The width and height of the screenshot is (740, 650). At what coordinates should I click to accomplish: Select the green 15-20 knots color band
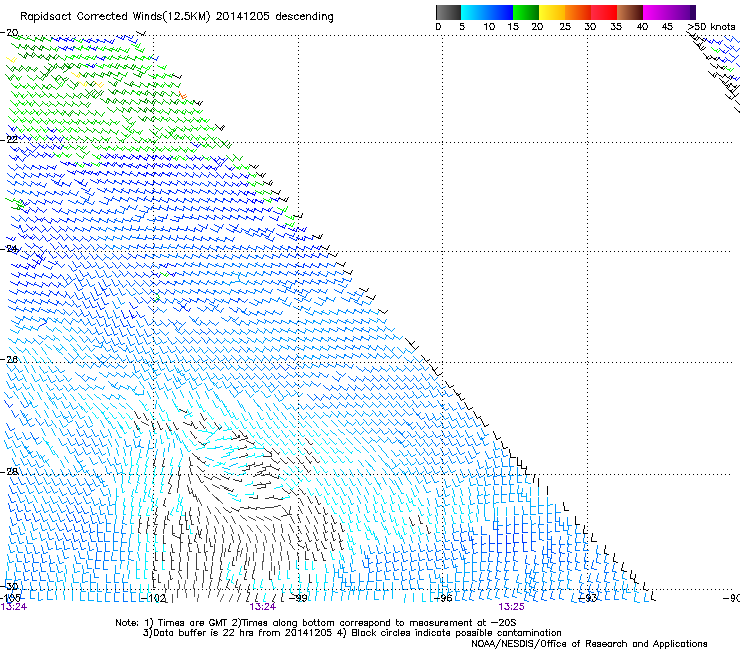pos(526,12)
